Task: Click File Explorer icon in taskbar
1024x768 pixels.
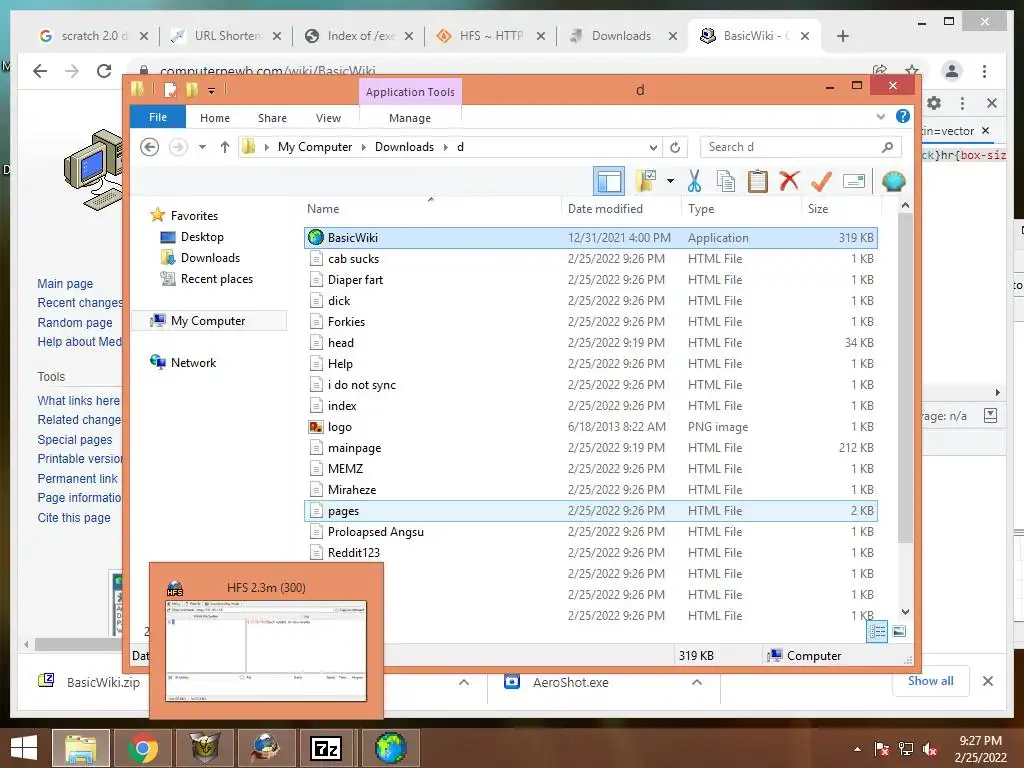Action: pos(80,748)
